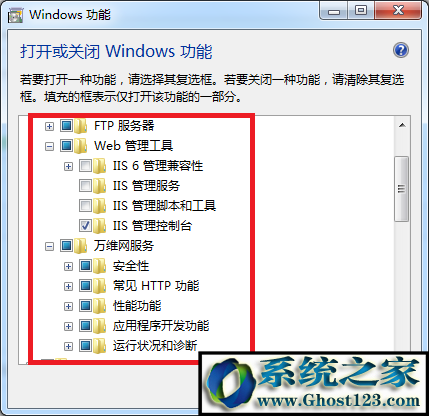This screenshot has height=416, width=429.
Task: Click the IIS 管理控制台 folder icon
Action: [100, 226]
